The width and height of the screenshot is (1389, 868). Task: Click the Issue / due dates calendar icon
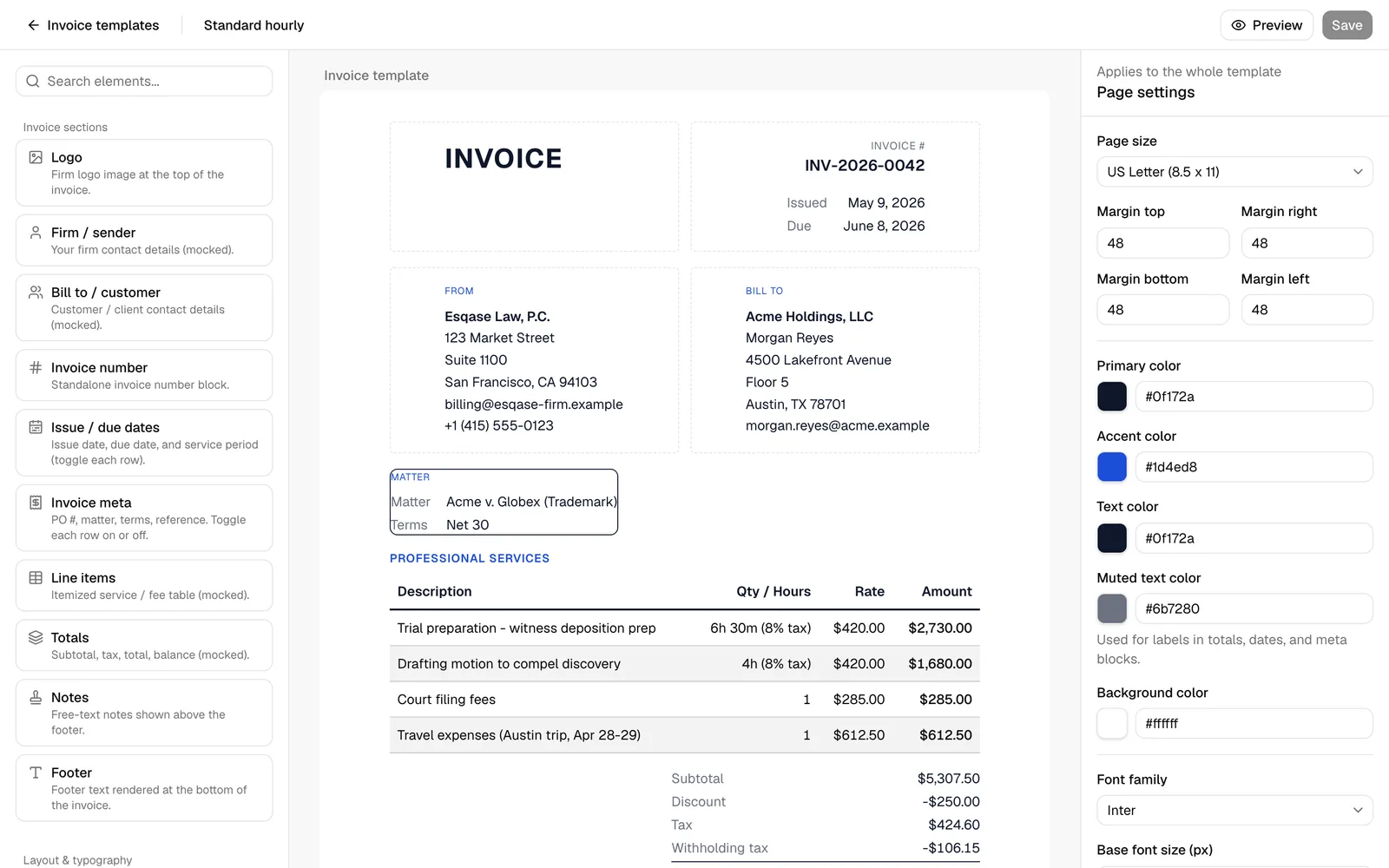point(36,427)
